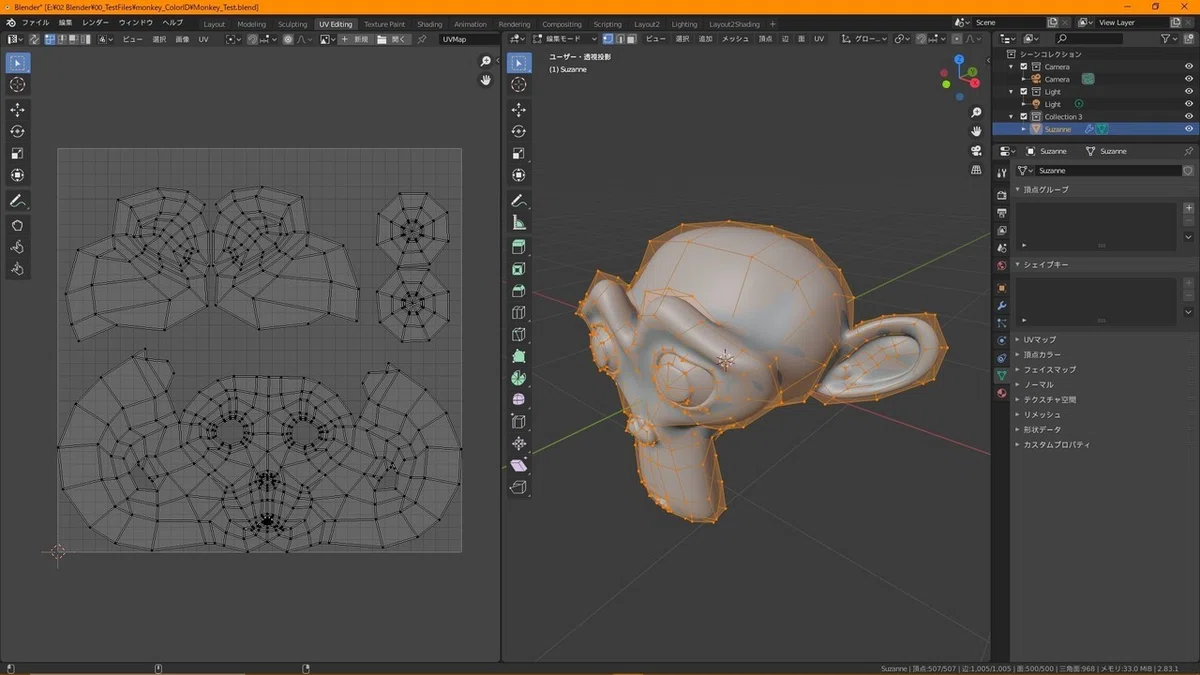Expand the フェイスマップ panel
The image size is (1200, 675).
[1049, 370]
